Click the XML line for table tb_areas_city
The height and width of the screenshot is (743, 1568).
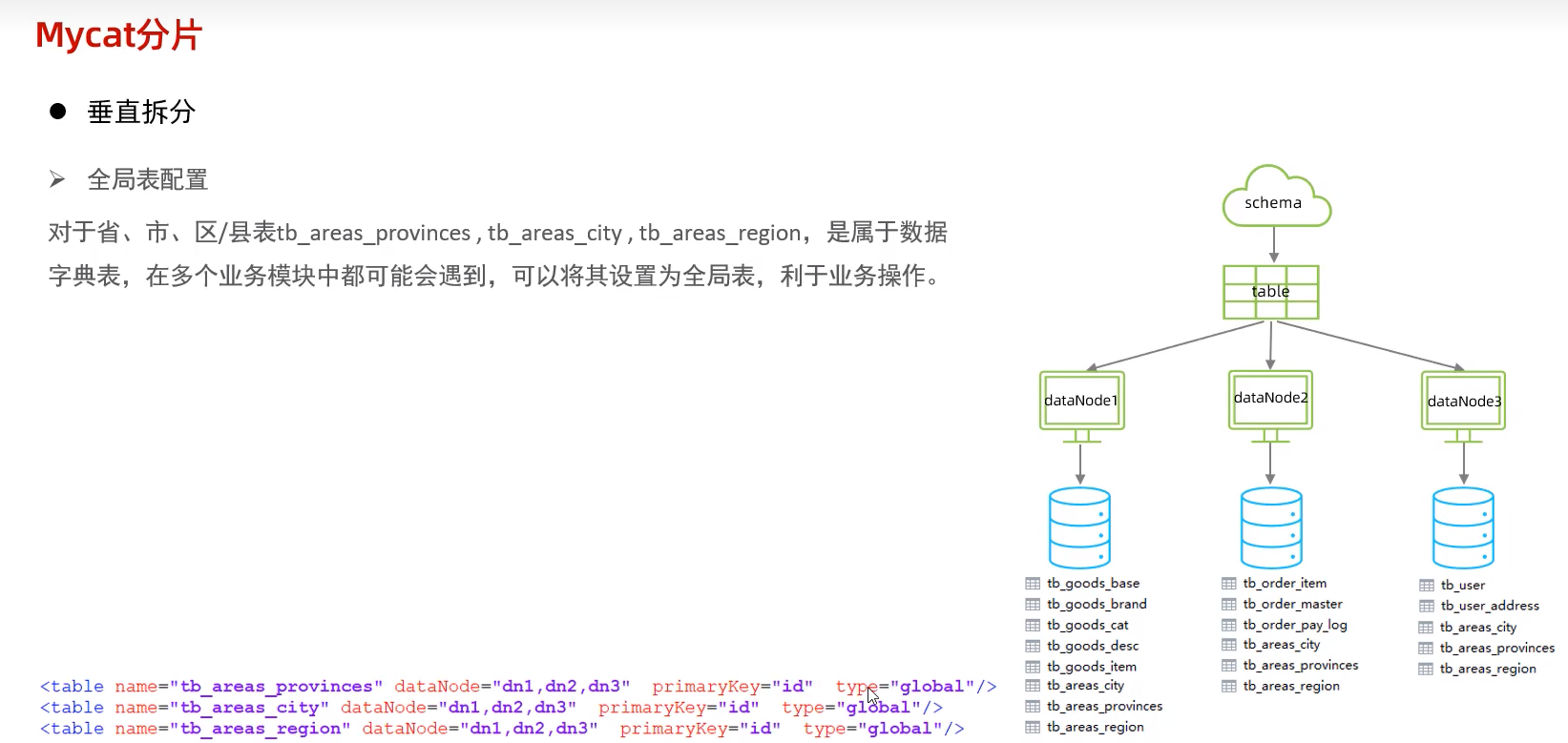(x=491, y=708)
